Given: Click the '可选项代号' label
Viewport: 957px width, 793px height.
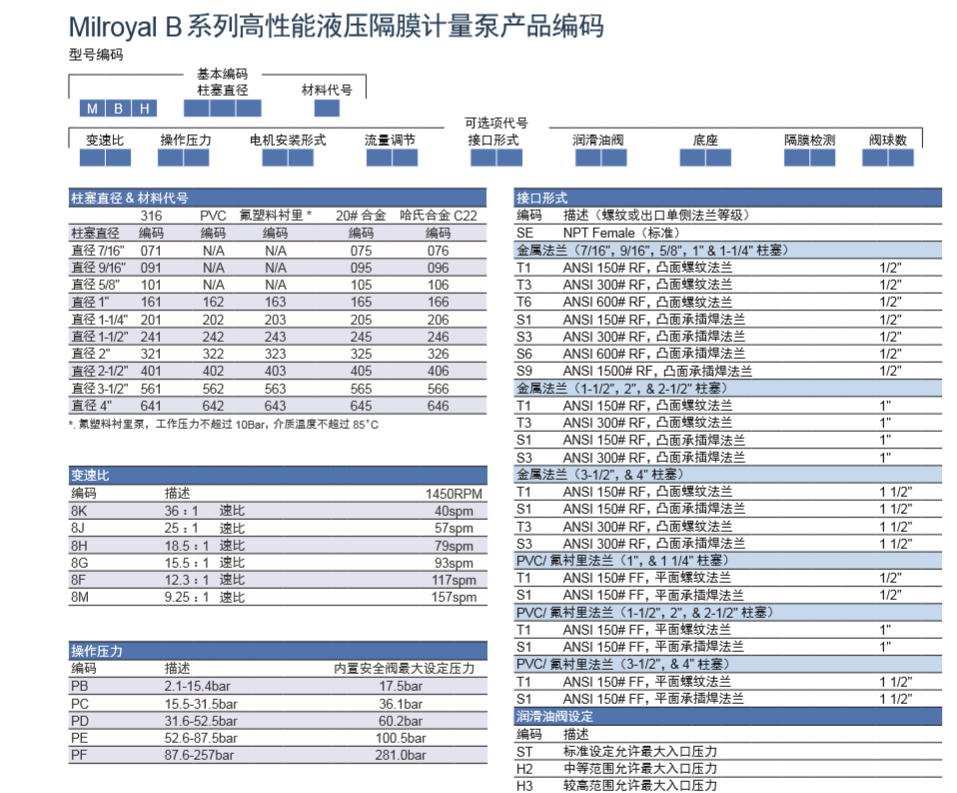Looking at the screenshot, I should [496, 123].
